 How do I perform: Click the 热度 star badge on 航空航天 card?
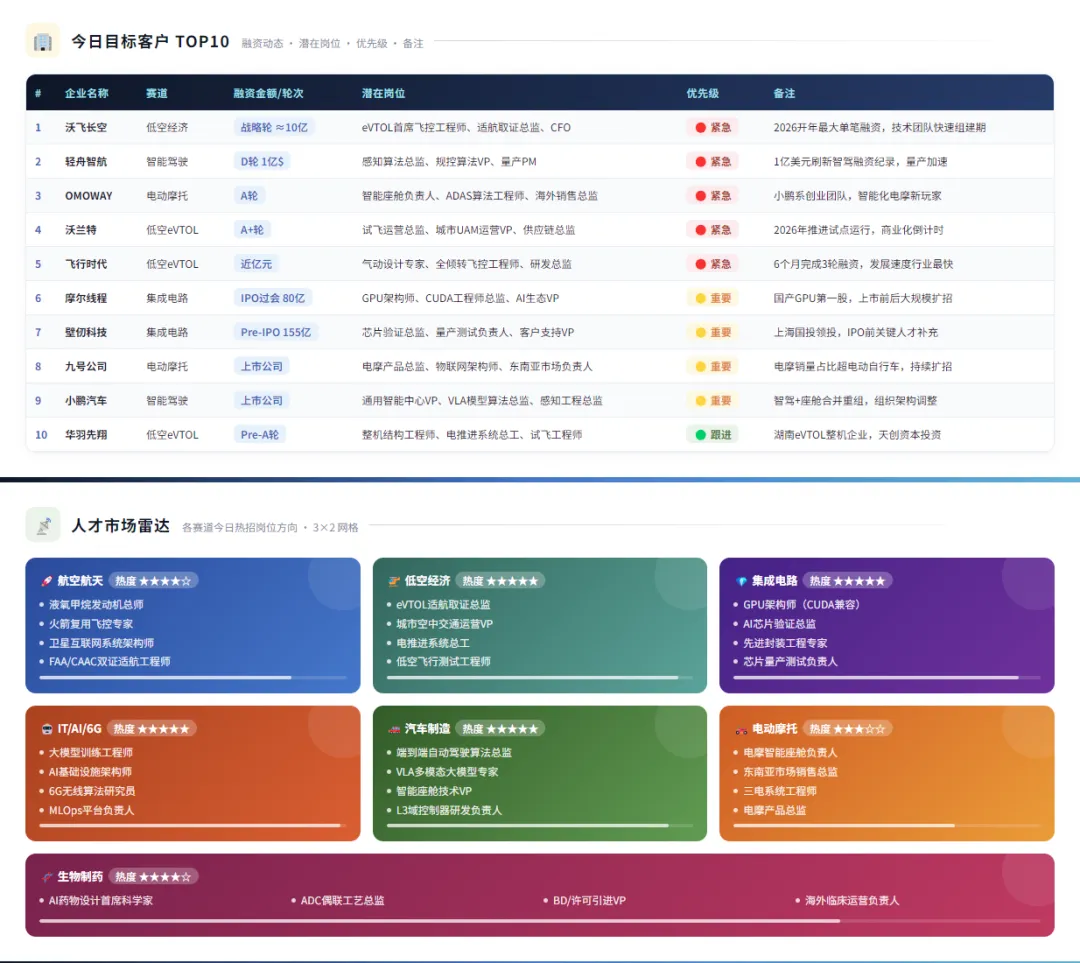(x=153, y=581)
